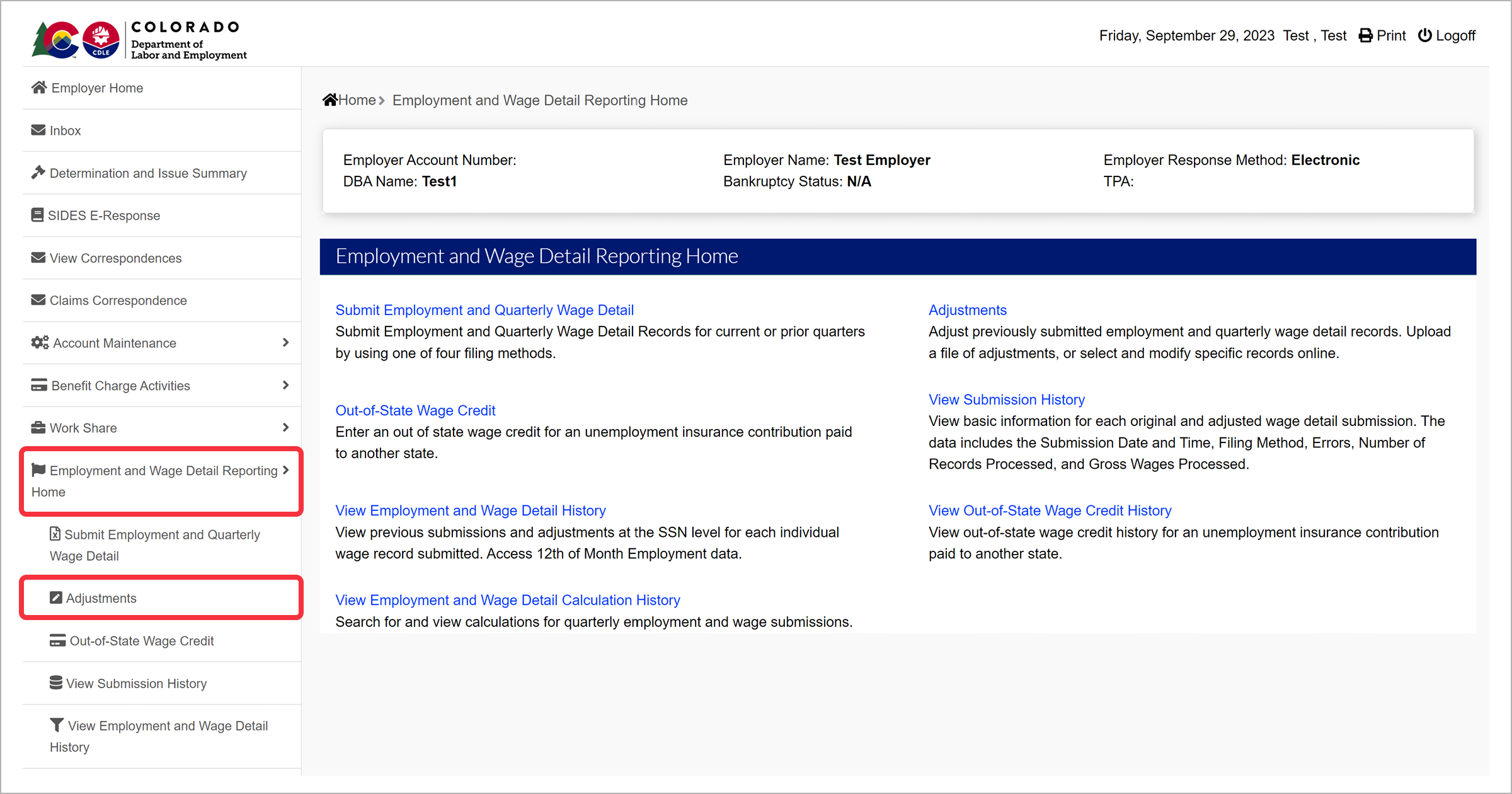Expand the Account Maintenance chevron

(285, 343)
